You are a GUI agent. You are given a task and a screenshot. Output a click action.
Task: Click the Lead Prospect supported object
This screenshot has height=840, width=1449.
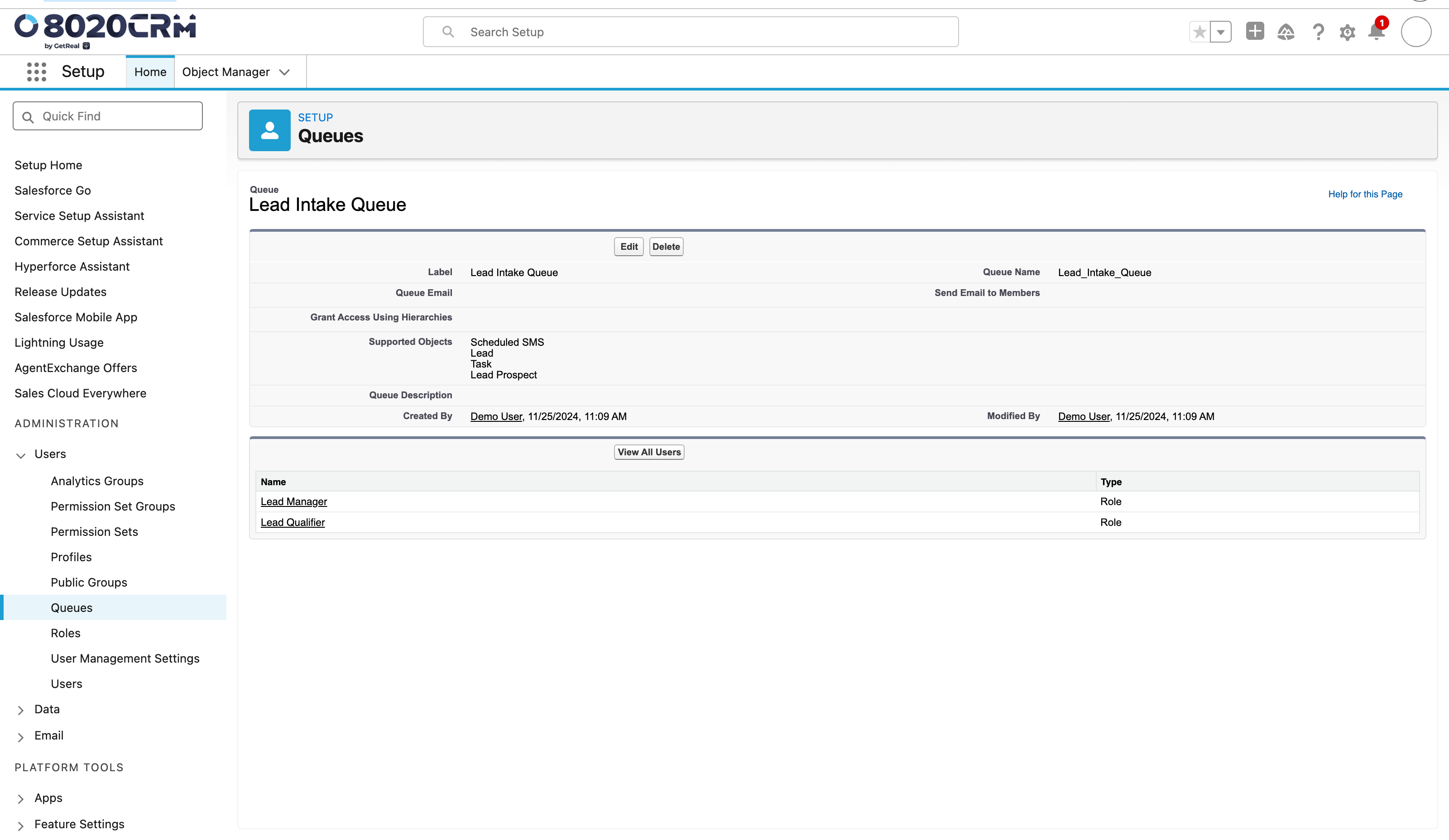(x=503, y=375)
